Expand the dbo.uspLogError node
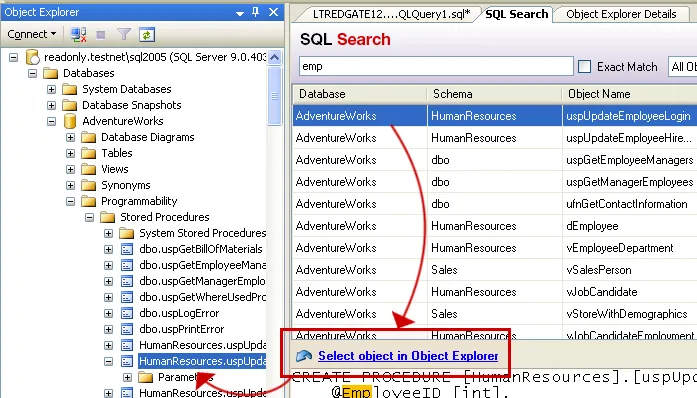This screenshot has height=398, width=697. coord(108,313)
